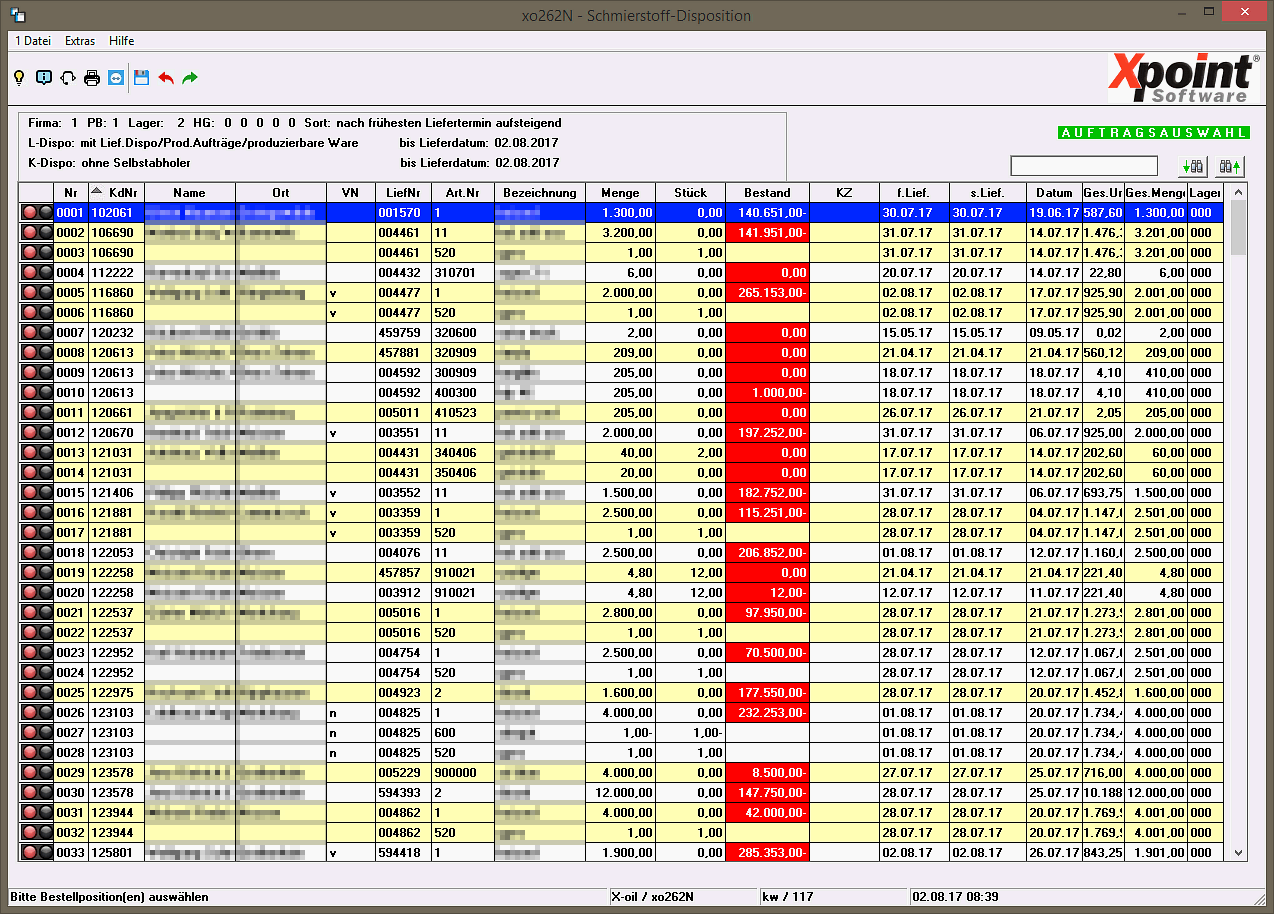
Task: Toggle red status light in row 0005
Action: pyautogui.click(x=30, y=292)
